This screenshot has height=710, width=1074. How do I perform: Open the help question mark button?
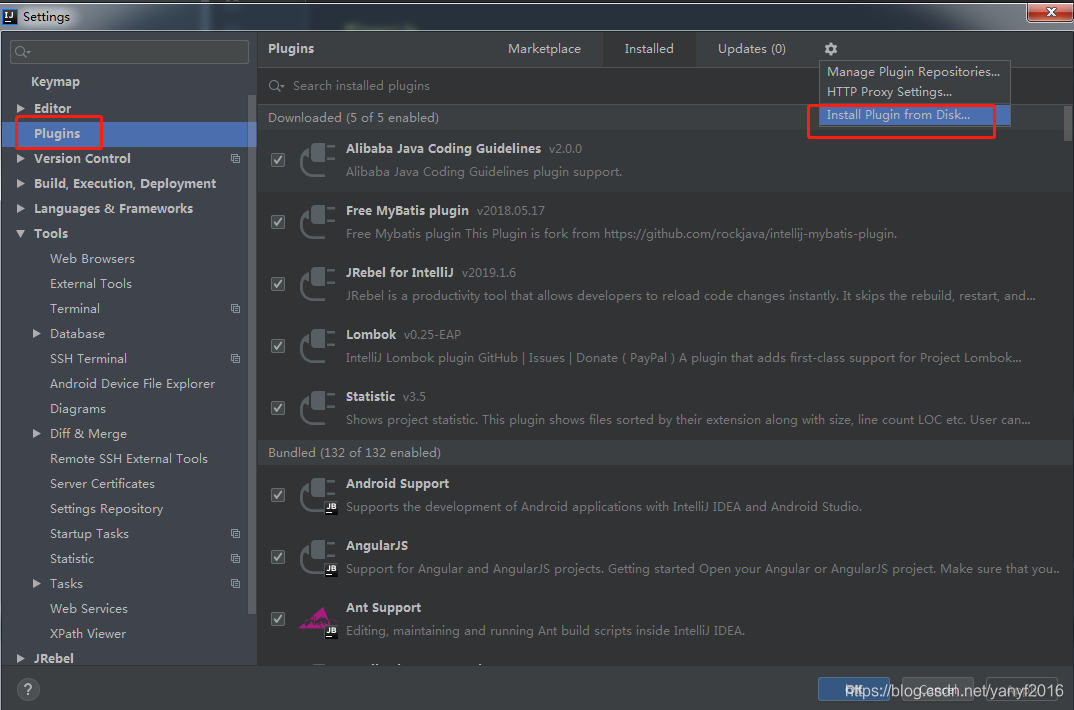tap(28, 689)
